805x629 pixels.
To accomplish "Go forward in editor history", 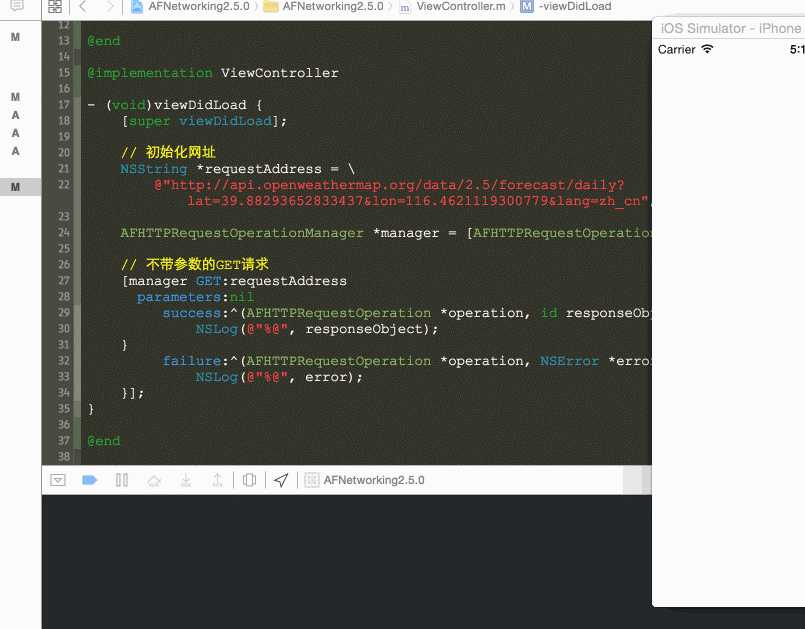I will coord(109,6).
